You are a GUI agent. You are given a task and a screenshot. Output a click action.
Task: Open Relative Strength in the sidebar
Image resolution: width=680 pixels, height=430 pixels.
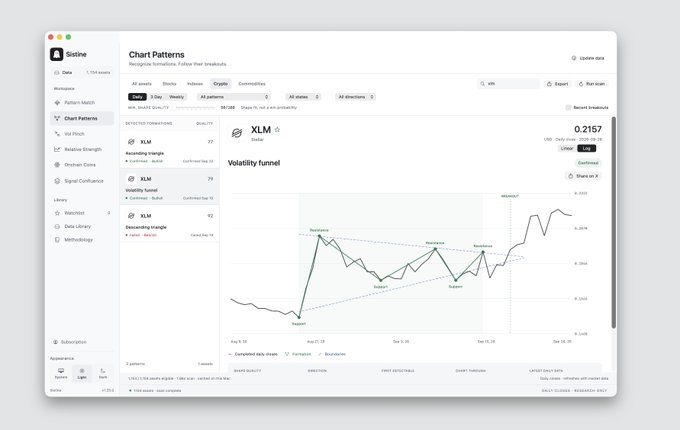click(82, 150)
